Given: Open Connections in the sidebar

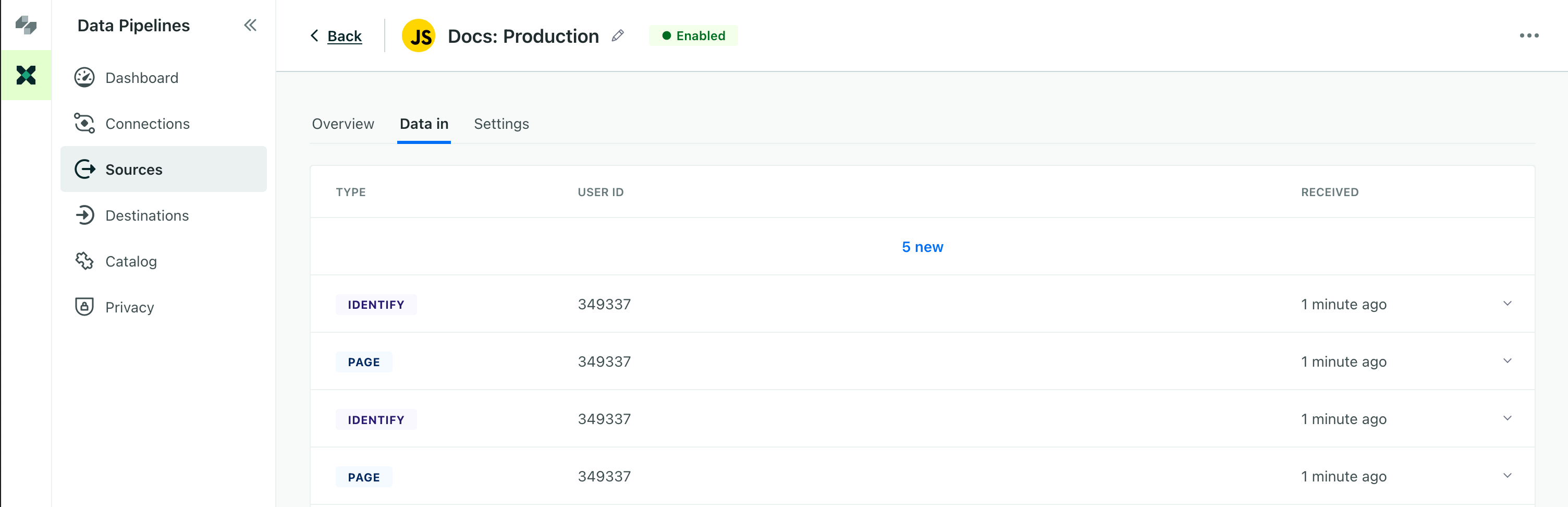Looking at the screenshot, I should pos(163,124).
